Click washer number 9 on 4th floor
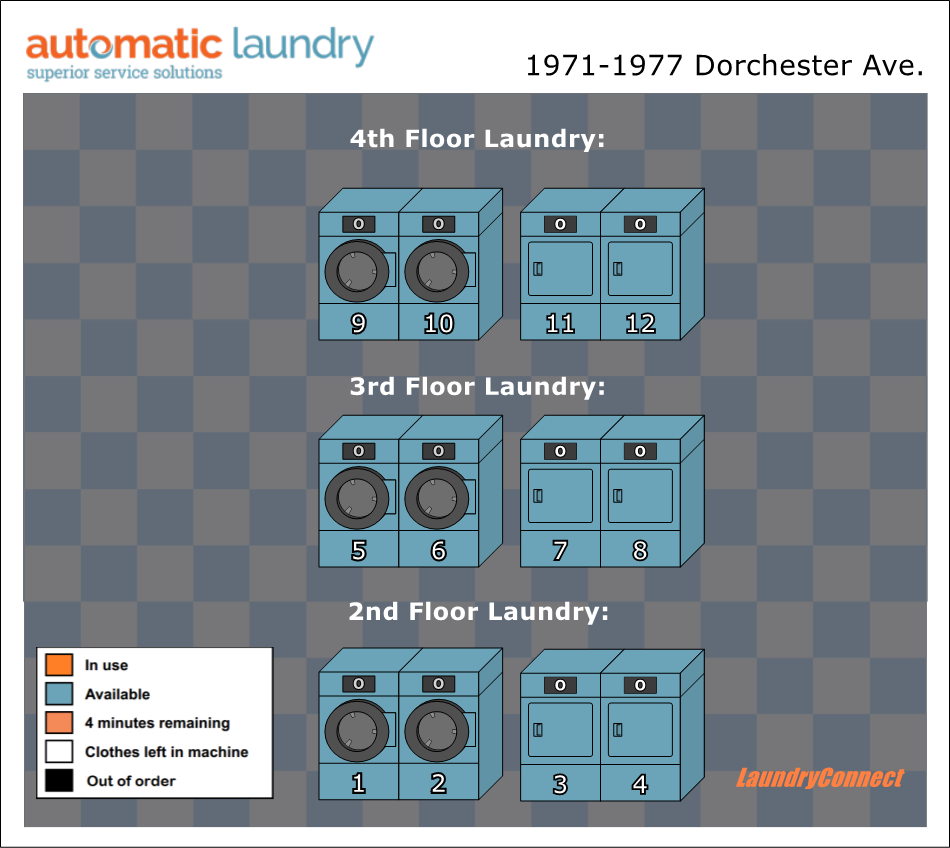The image size is (950, 848). tap(358, 275)
